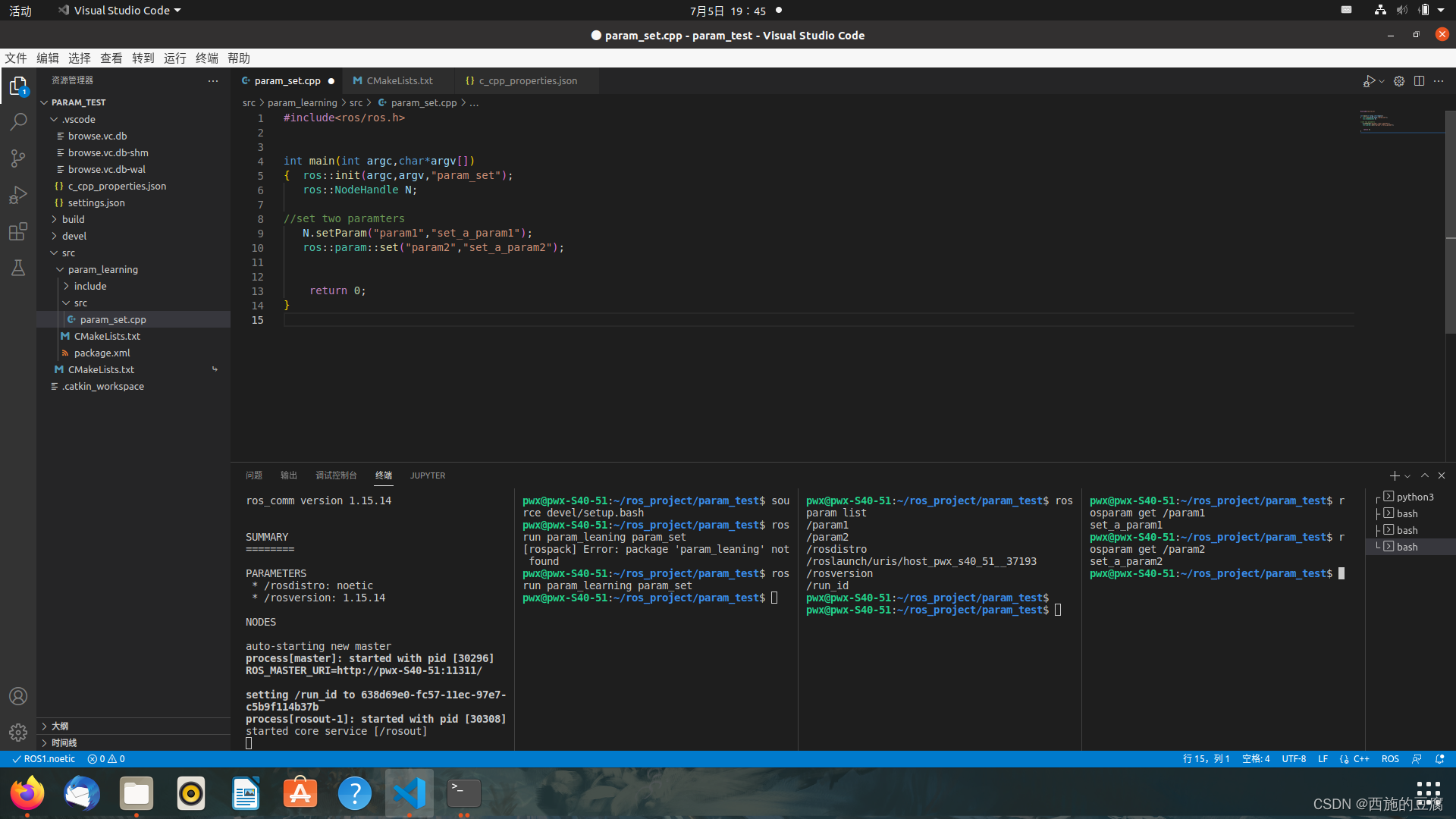Expand the 时间线 timeline section
Image resolution: width=1456 pixels, height=819 pixels.
[x=133, y=742]
